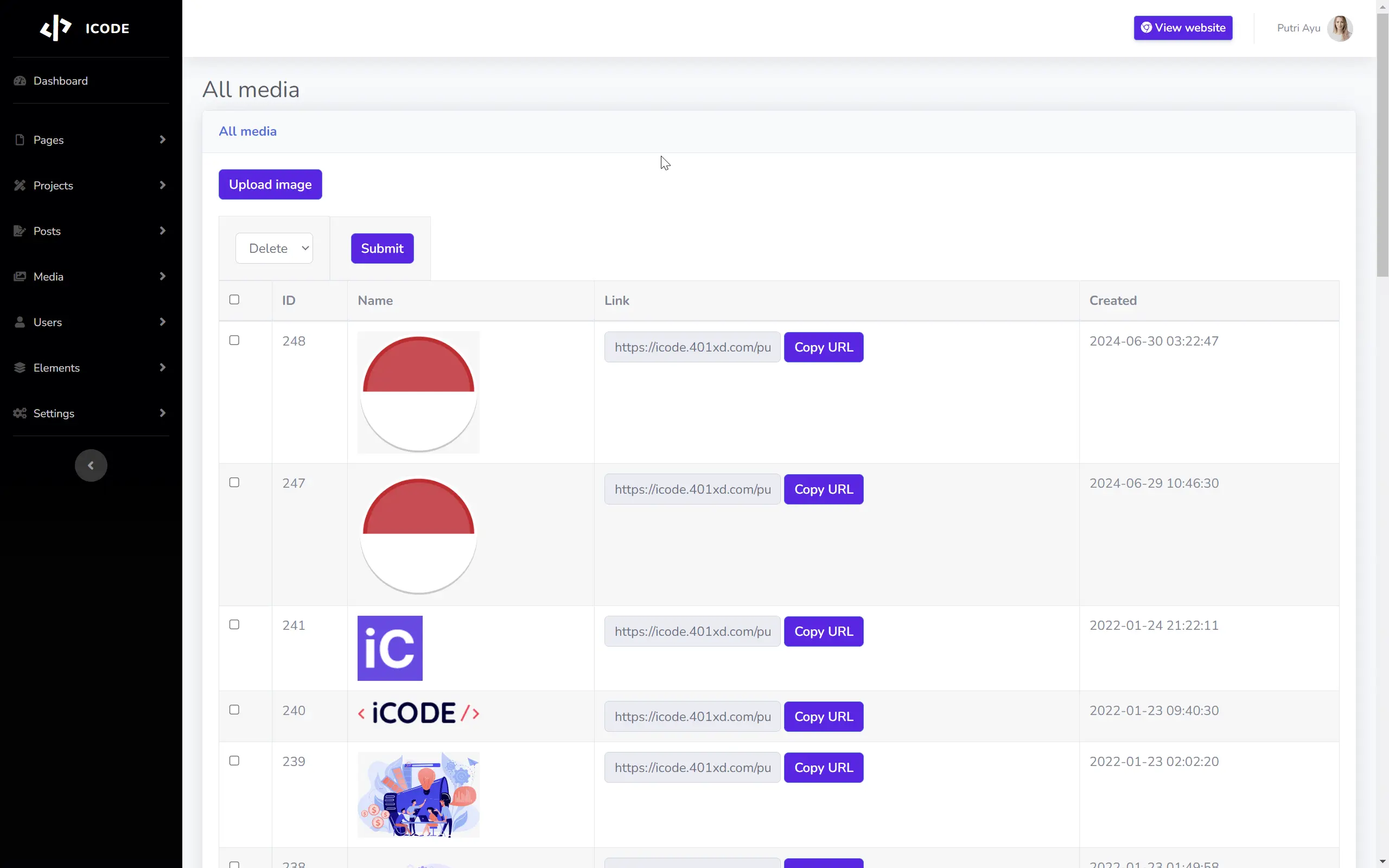Click the Users person icon
Image resolution: width=1389 pixels, height=868 pixels.
click(20, 322)
